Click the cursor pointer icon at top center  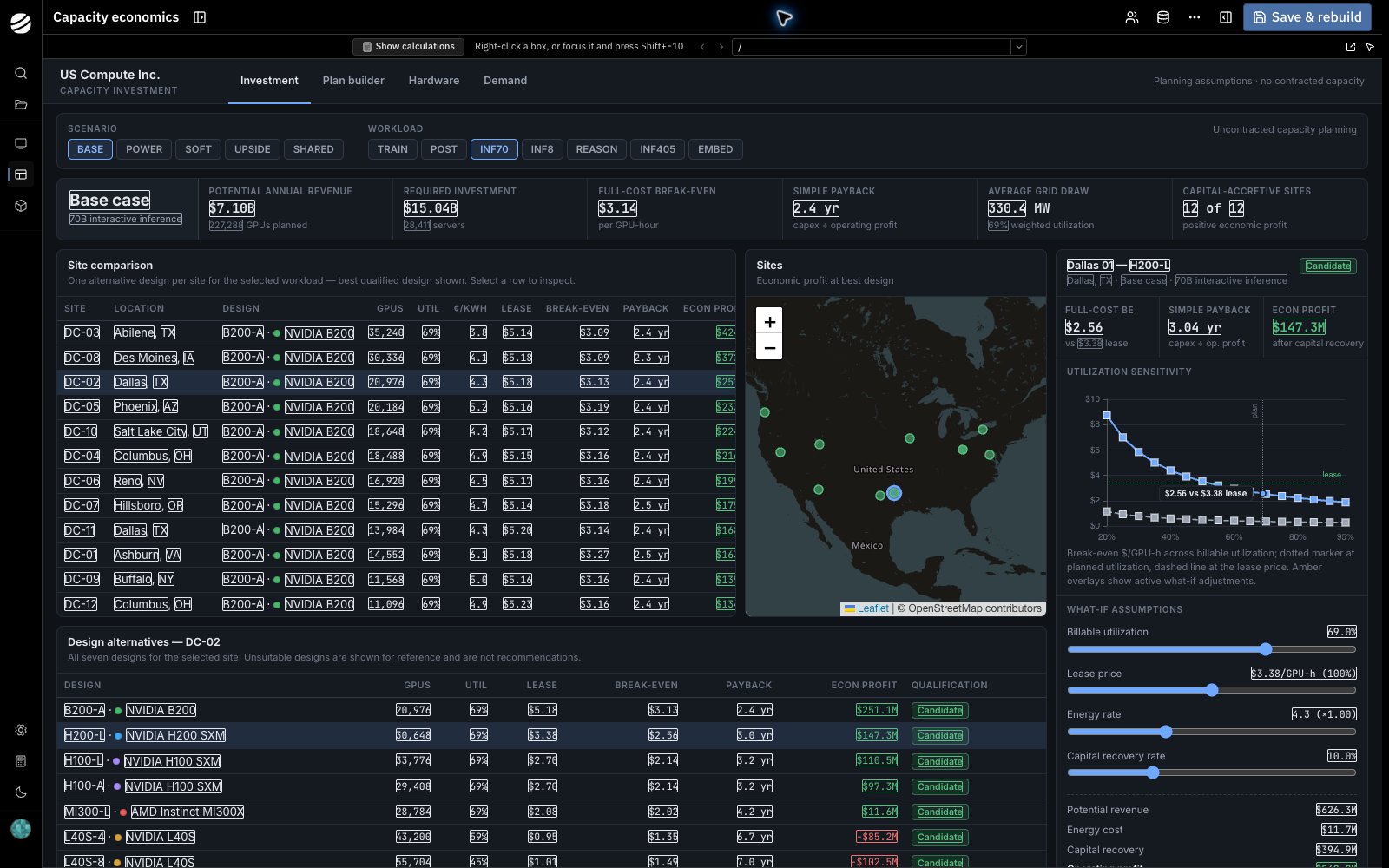point(784,17)
